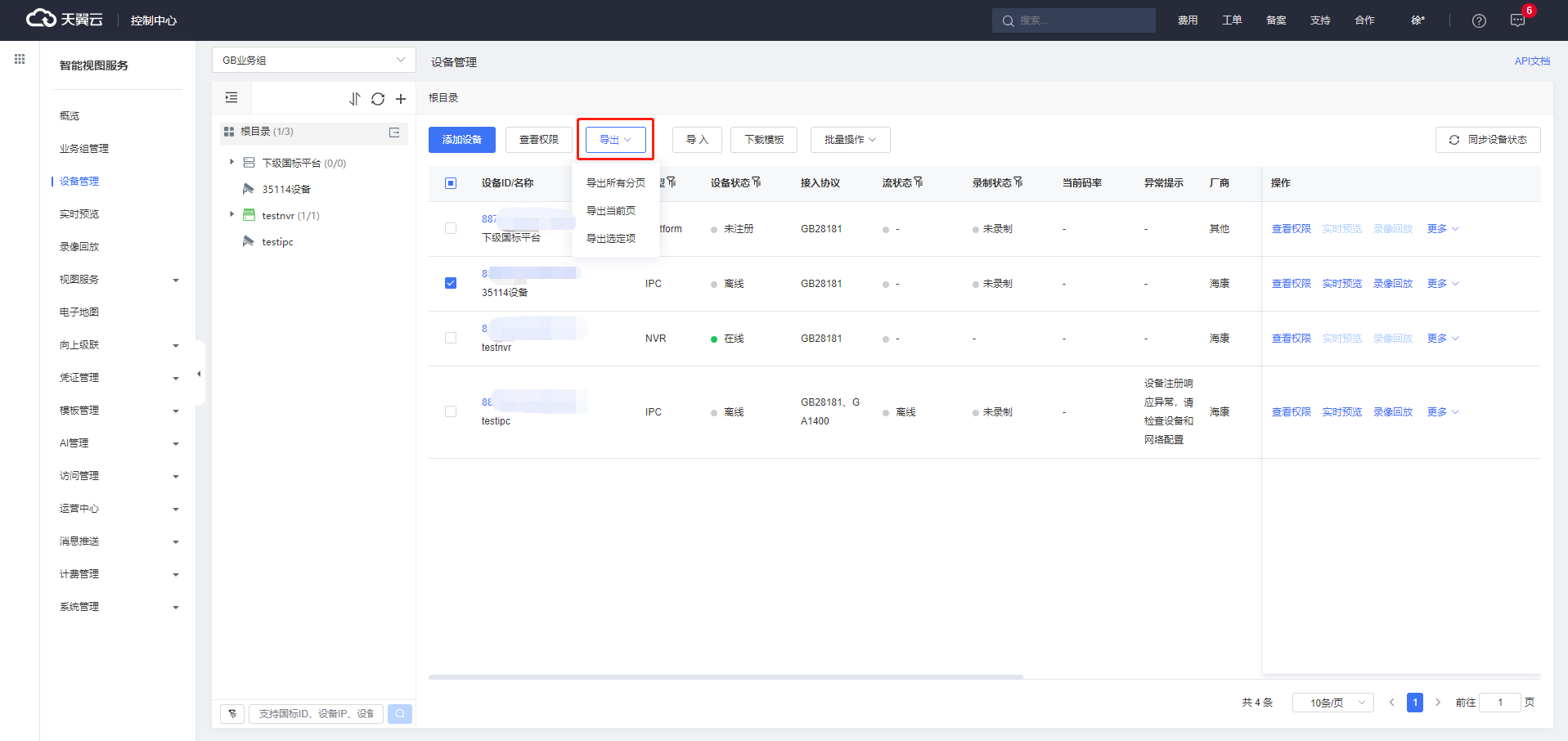
Task: Open the GB业务组 dropdown
Action: point(313,60)
